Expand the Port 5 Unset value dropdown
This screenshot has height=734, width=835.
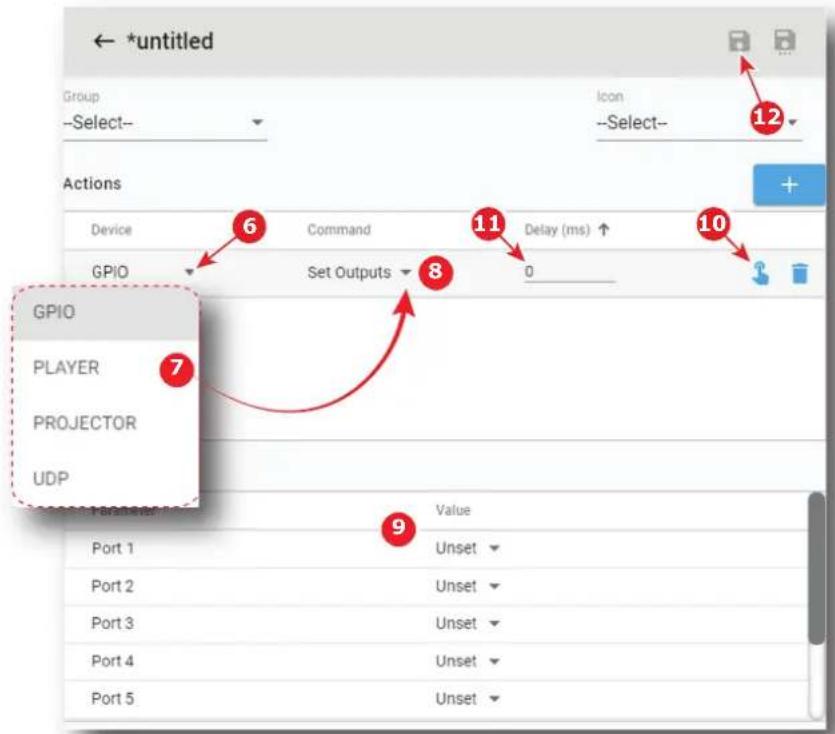(468, 698)
